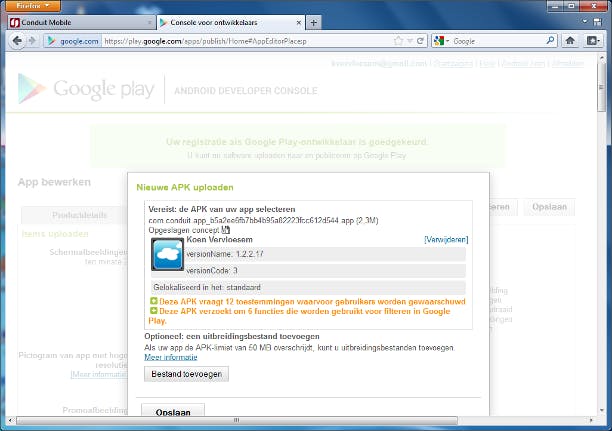Open the search engine selector dropdown

[x=441, y=41]
